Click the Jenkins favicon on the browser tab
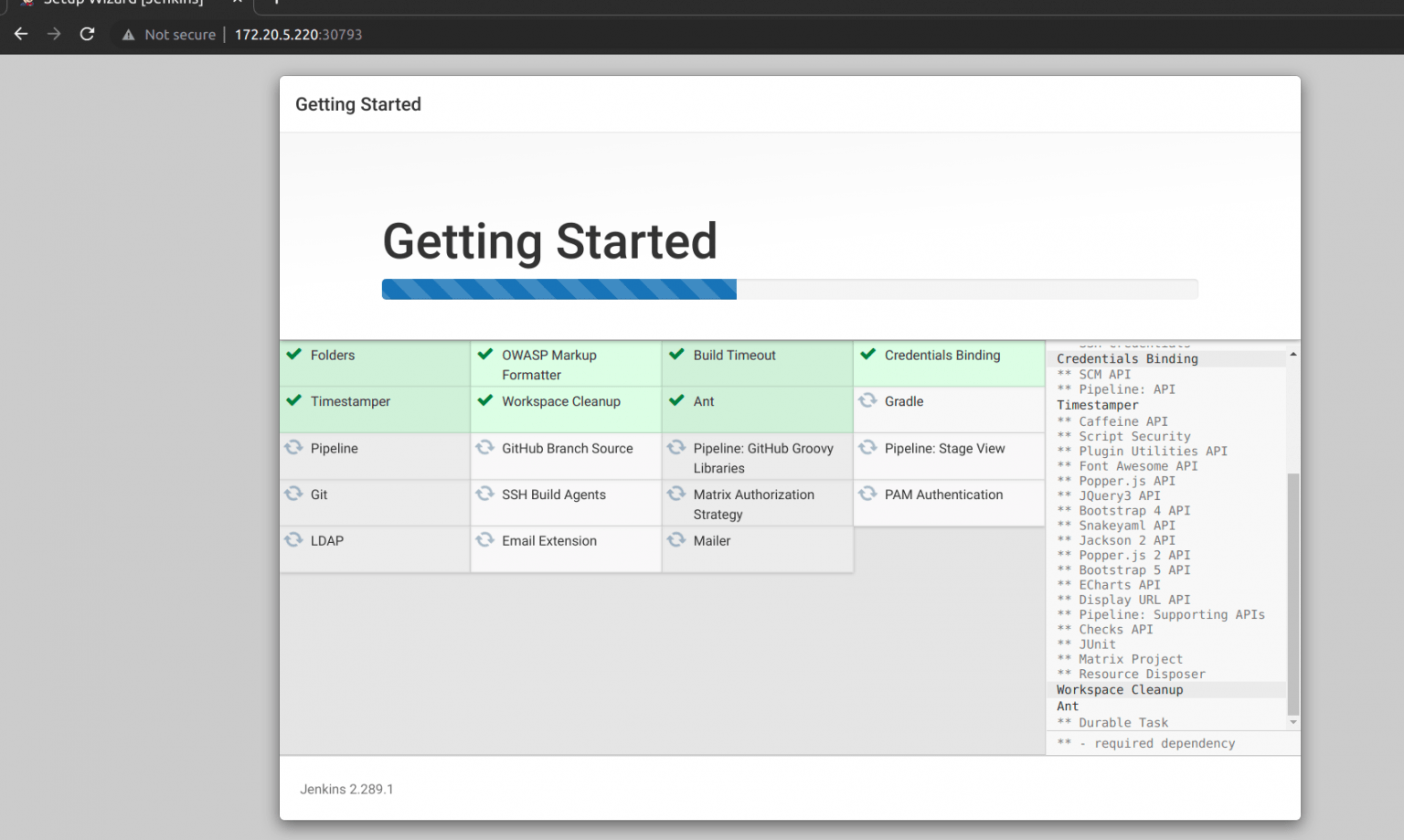This screenshot has height=840, width=1404. 26,4
